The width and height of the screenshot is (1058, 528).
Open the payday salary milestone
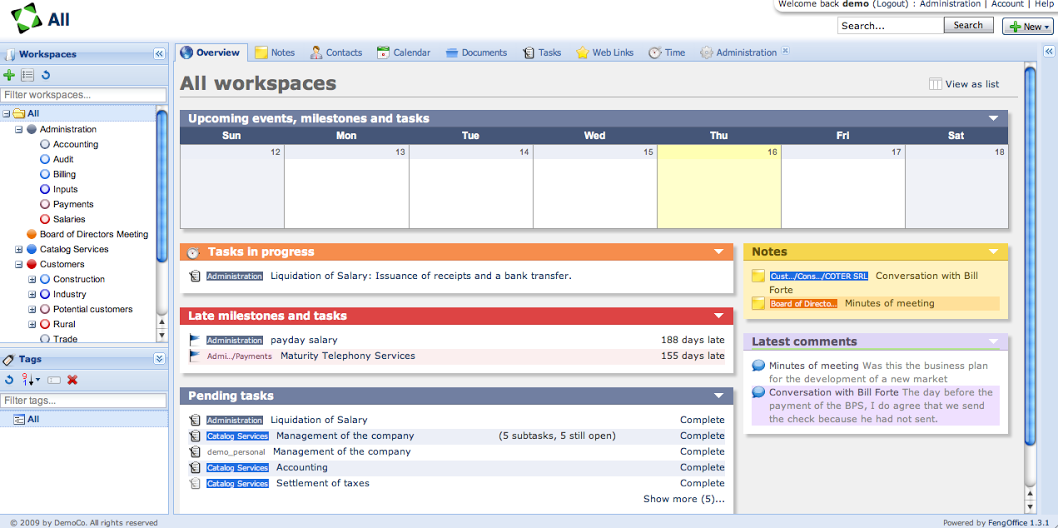pyautogui.click(x=304, y=340)
